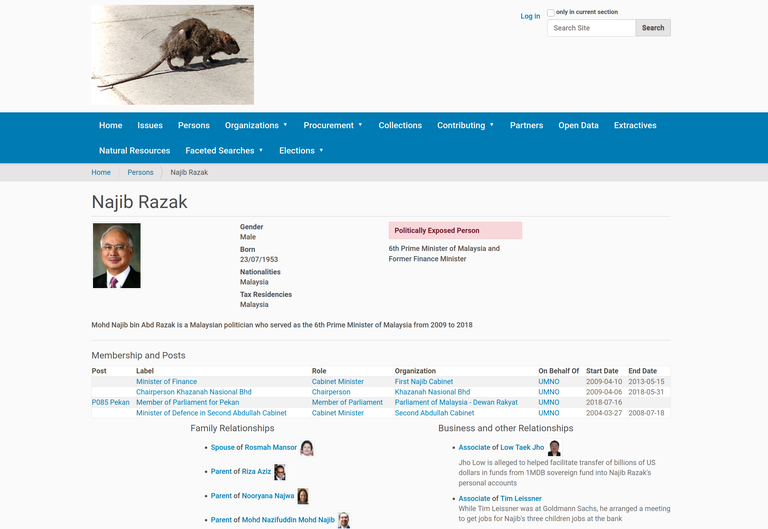This screenshot has height=529, width=768.
Task: Click the start date 2018-07-16
Action: (604, 402)
